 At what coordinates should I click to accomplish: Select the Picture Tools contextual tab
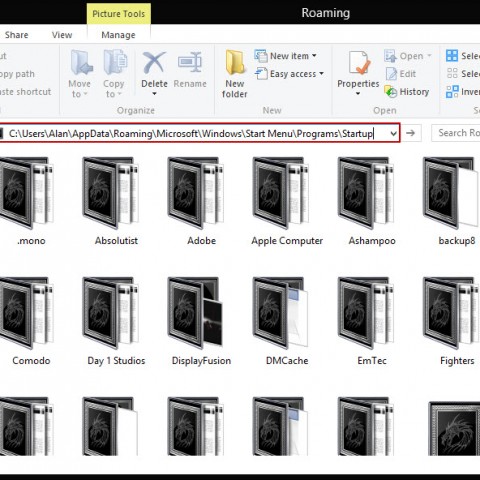tap(119, 14)
